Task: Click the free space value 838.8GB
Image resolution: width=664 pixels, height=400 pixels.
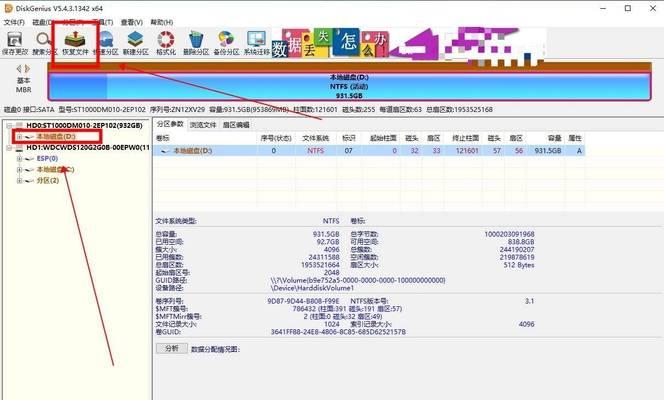Action: click(521, 242)
